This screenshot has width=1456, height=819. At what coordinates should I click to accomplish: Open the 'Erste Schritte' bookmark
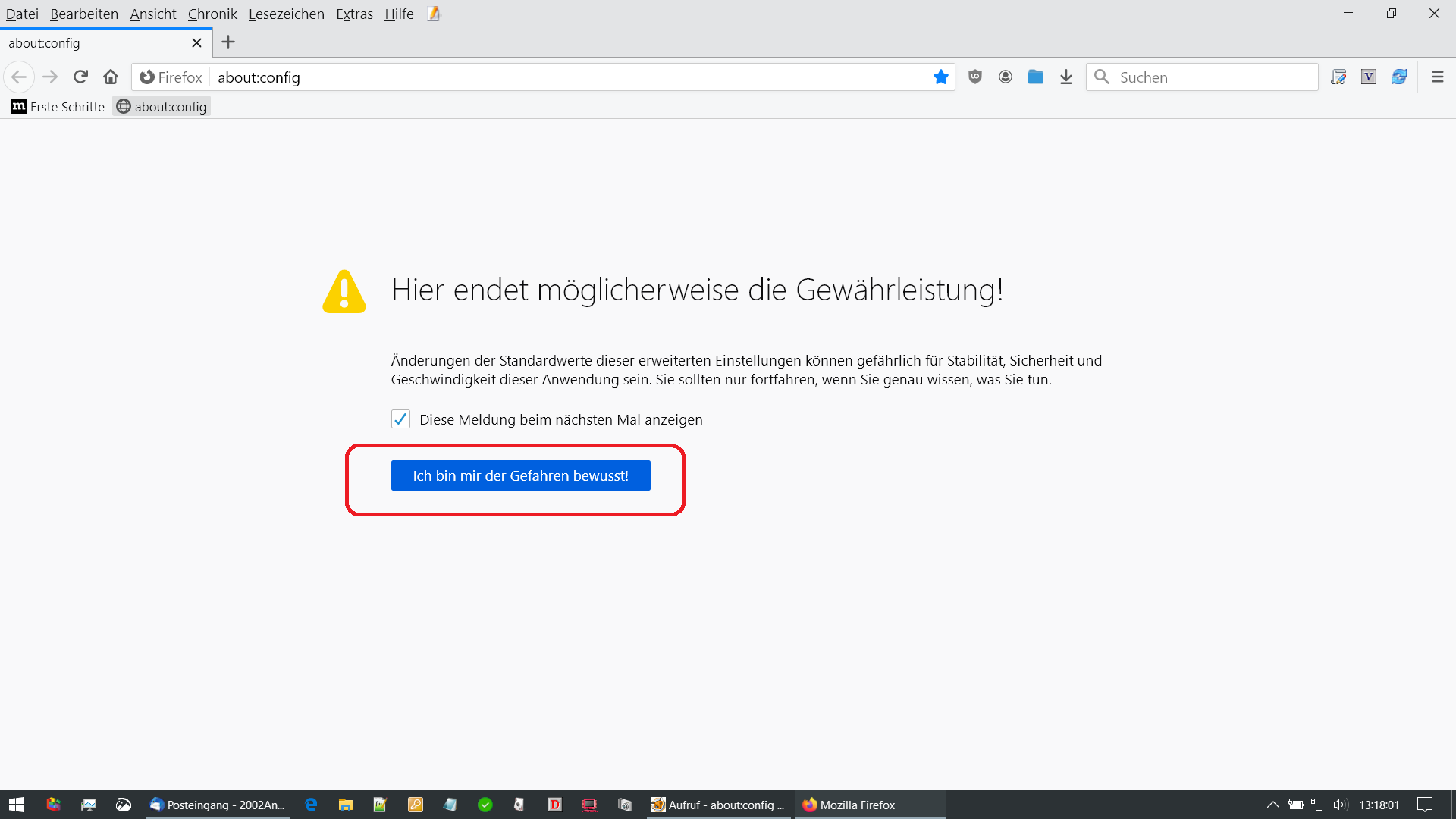click(58, 107)
